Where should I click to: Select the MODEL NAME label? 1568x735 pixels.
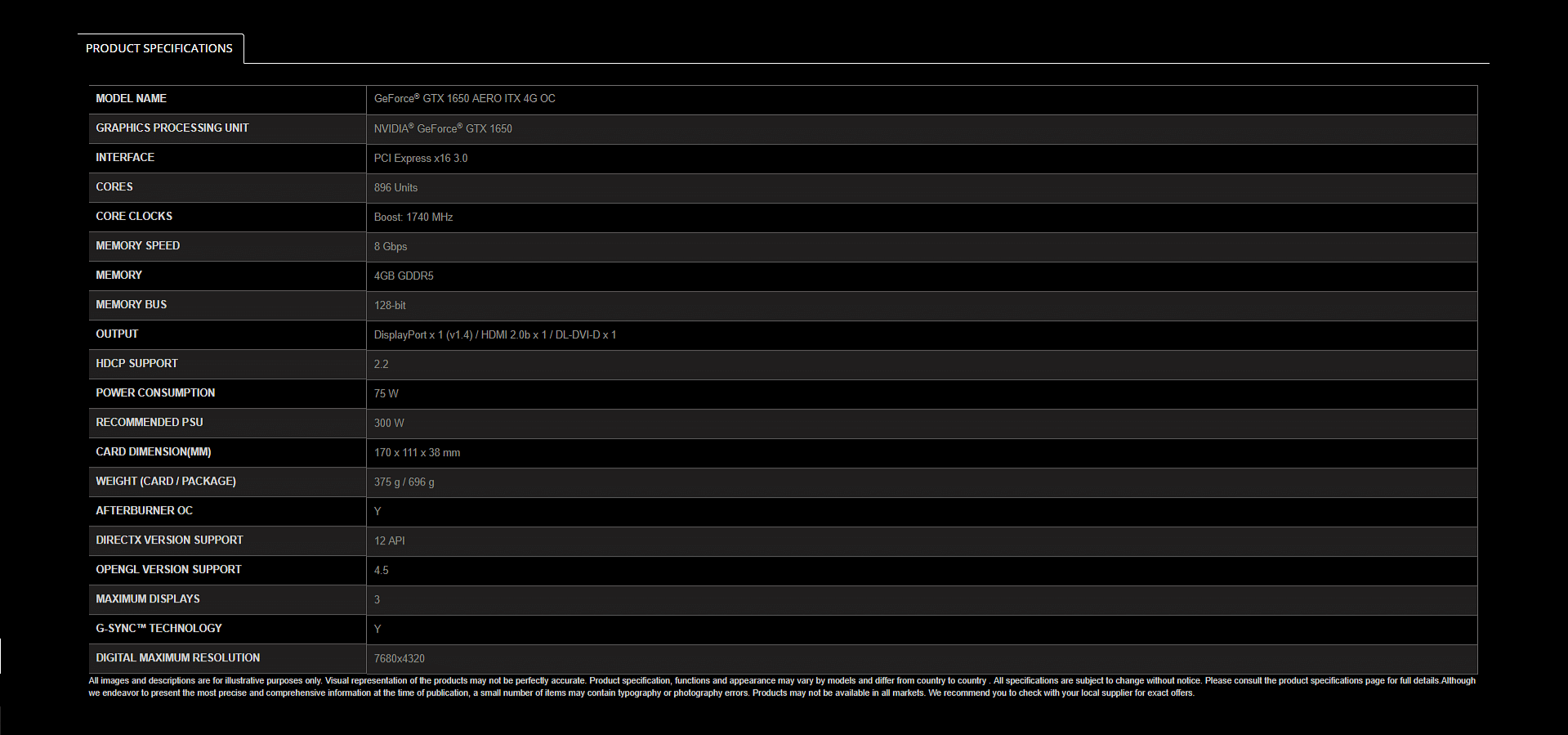coord(131,98)
